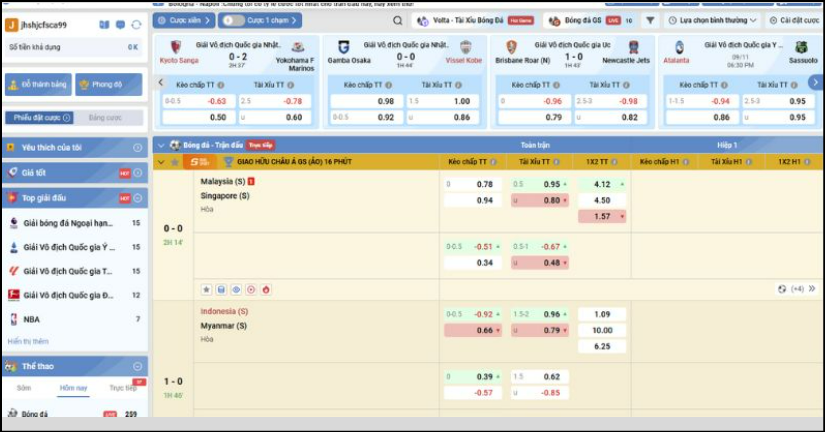Switch to the Đang cược toggle
The image size is (825, 432).
pos(104,118)
